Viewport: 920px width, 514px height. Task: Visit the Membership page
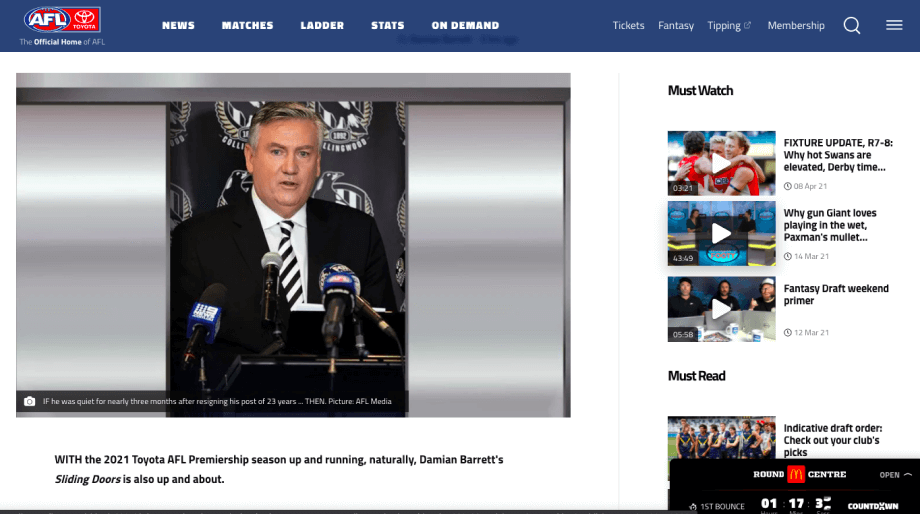pos(796,25)
